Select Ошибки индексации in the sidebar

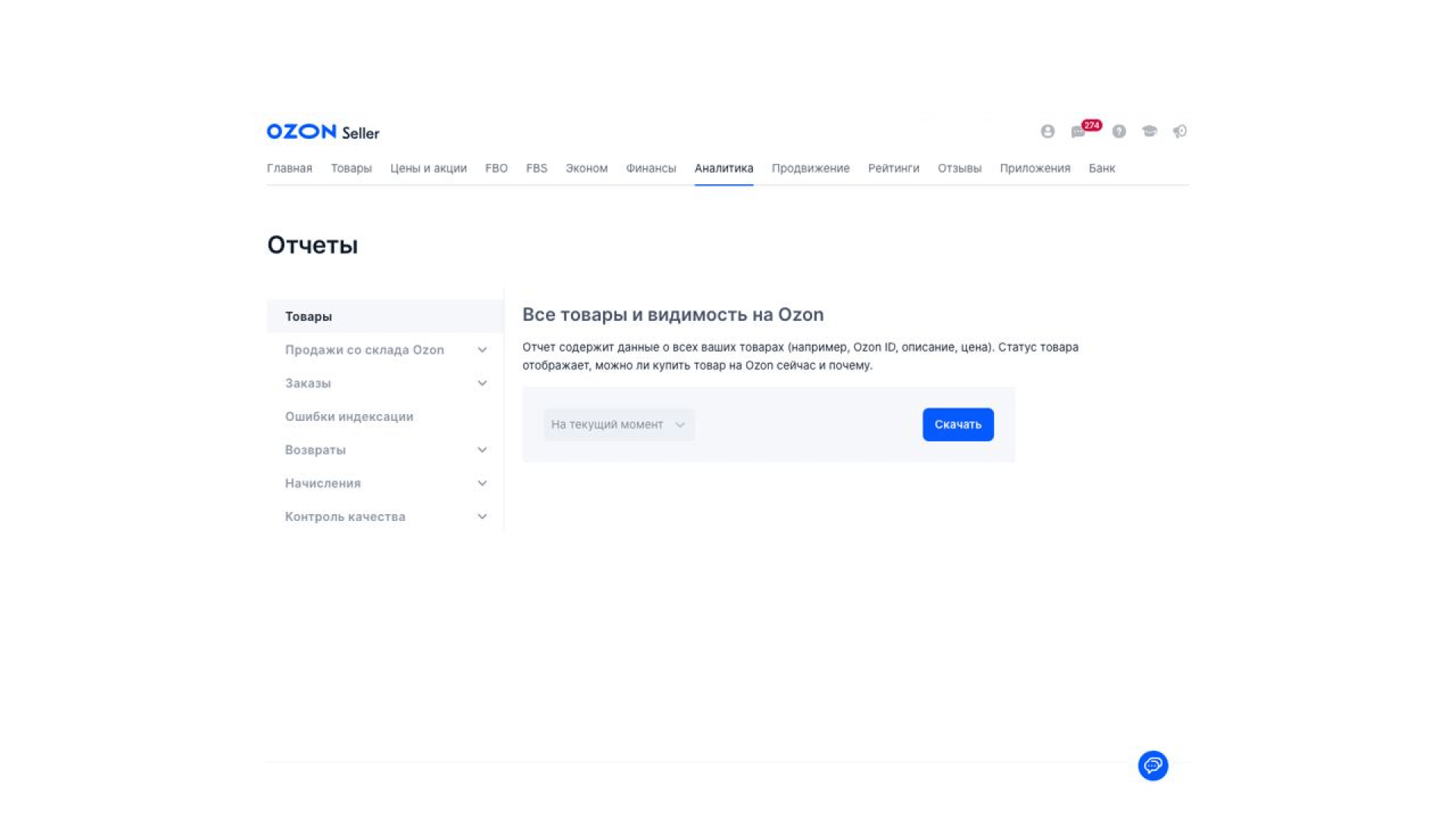tap(349, 416)
